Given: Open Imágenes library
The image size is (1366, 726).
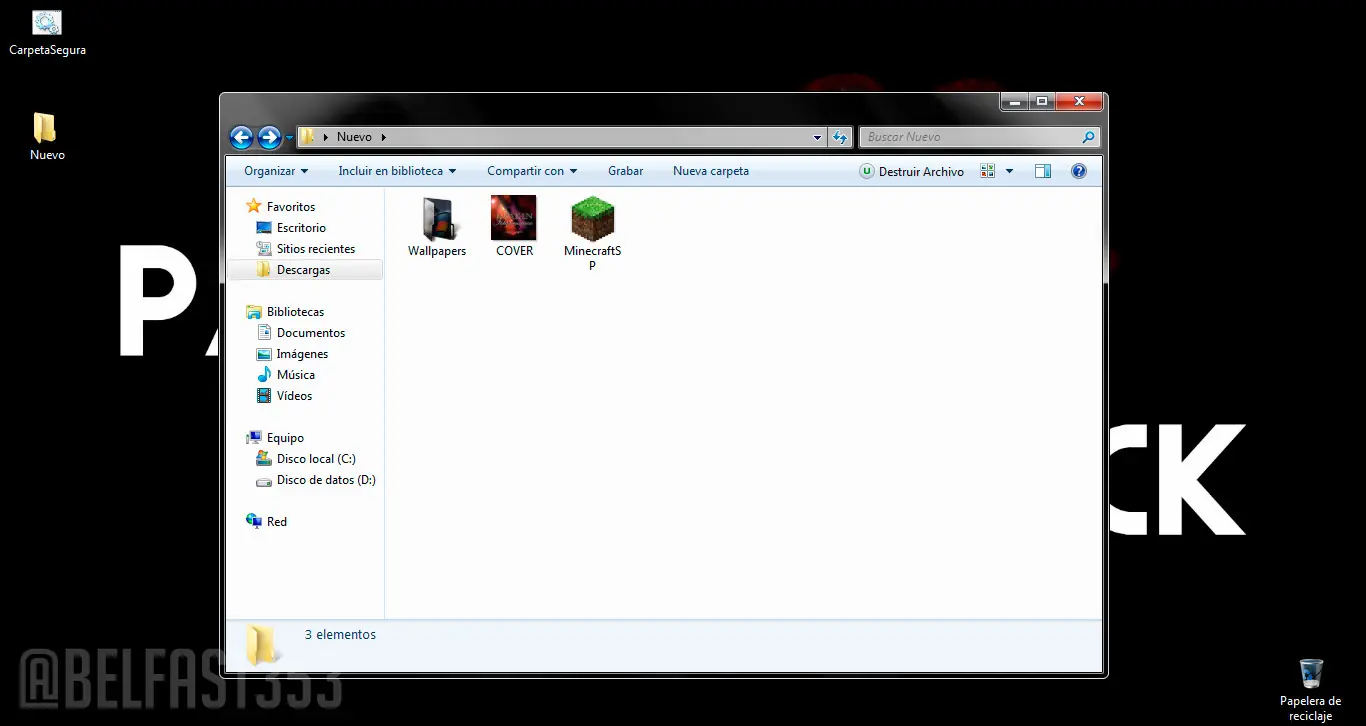Looking at the screenshot, I should tap(292, 354).
